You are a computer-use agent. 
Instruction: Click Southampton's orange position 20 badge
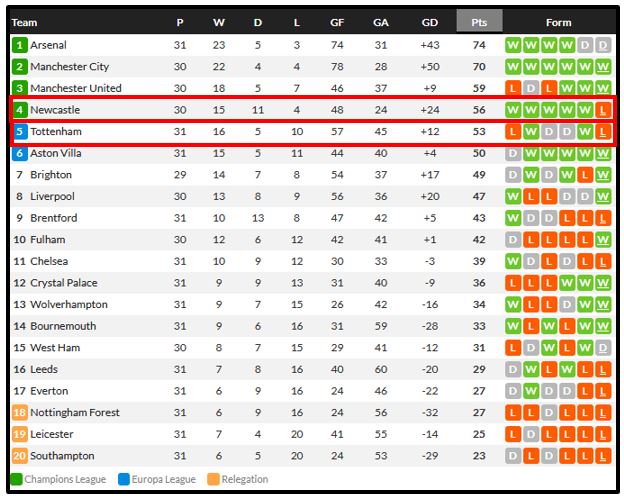pyautogui.click(x=19, y=456)
